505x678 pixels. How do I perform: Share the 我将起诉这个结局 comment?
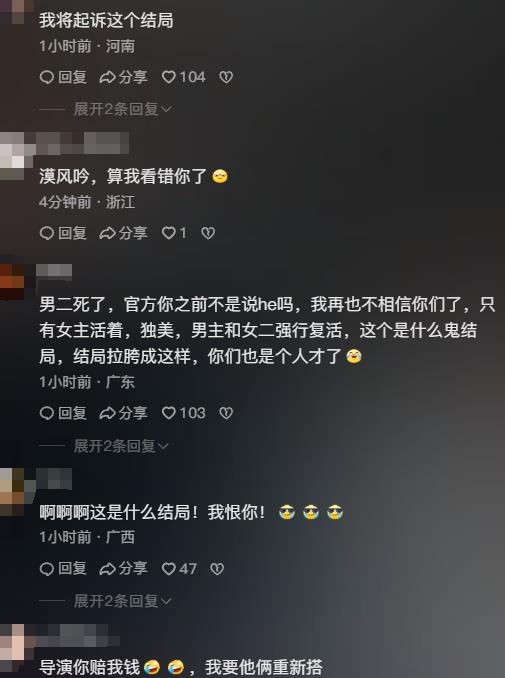pos(124,77)
